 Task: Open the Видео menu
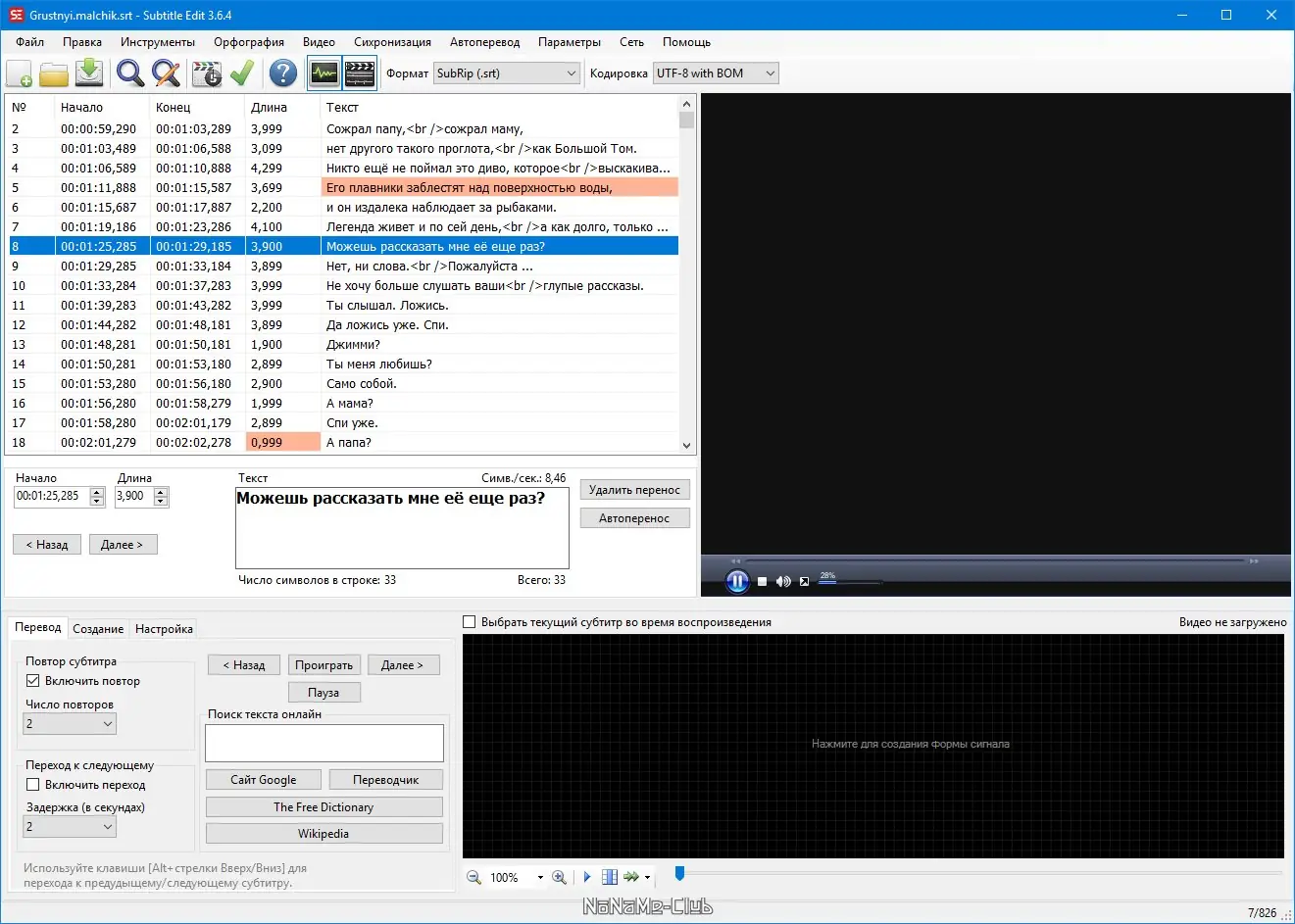(x=319, y=42)
